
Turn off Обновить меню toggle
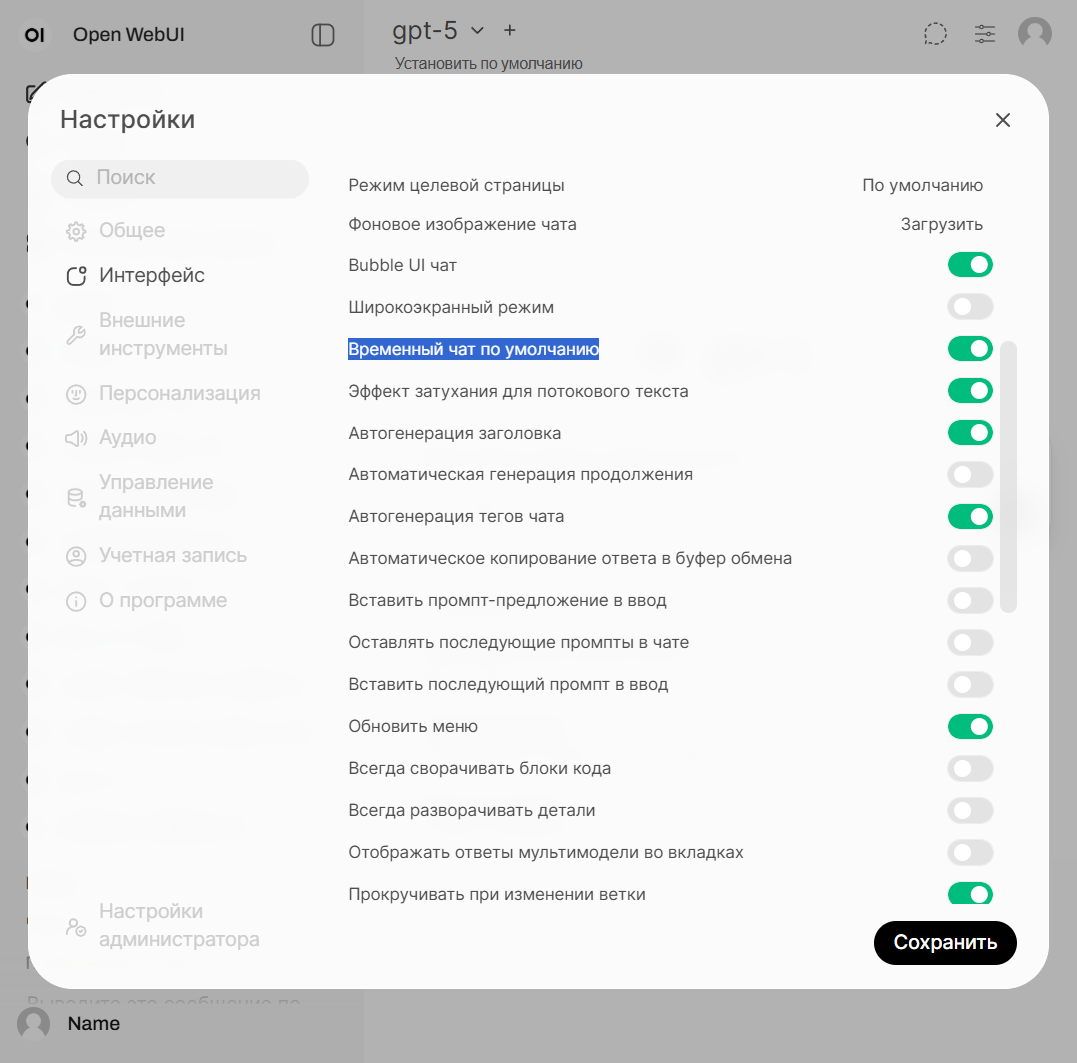click(970, 727)
